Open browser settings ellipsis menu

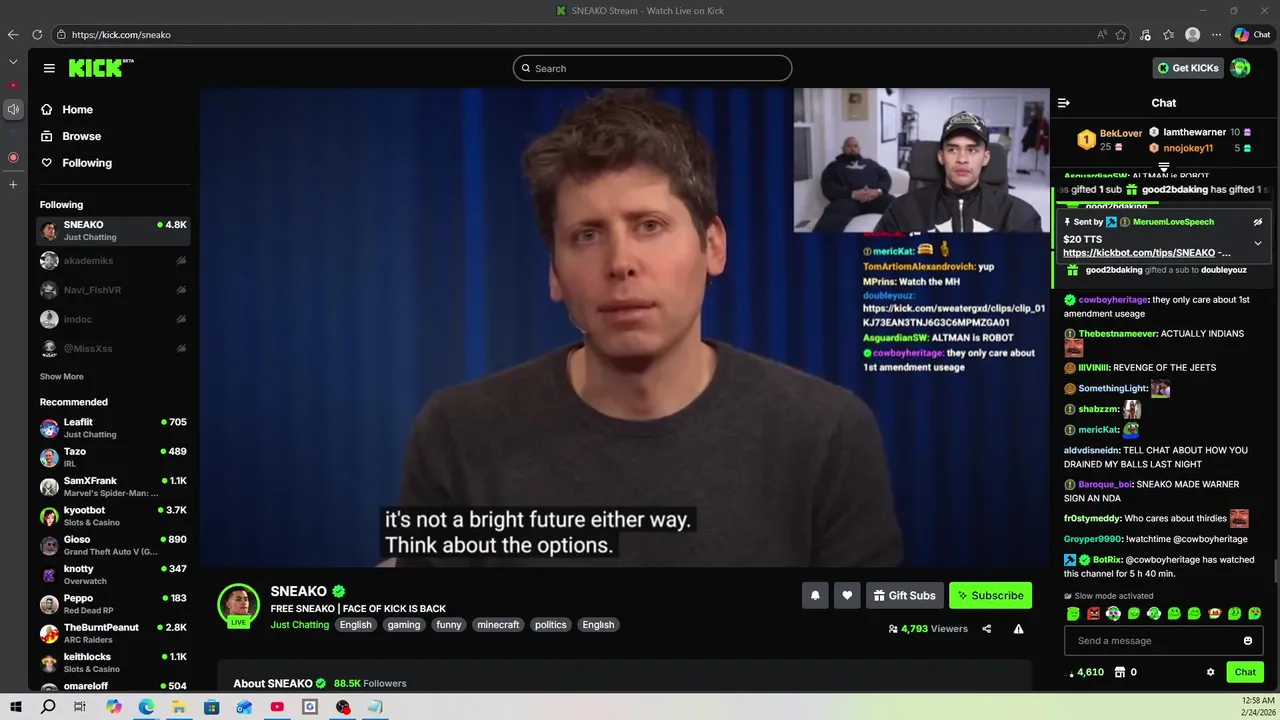[1216, 34]
